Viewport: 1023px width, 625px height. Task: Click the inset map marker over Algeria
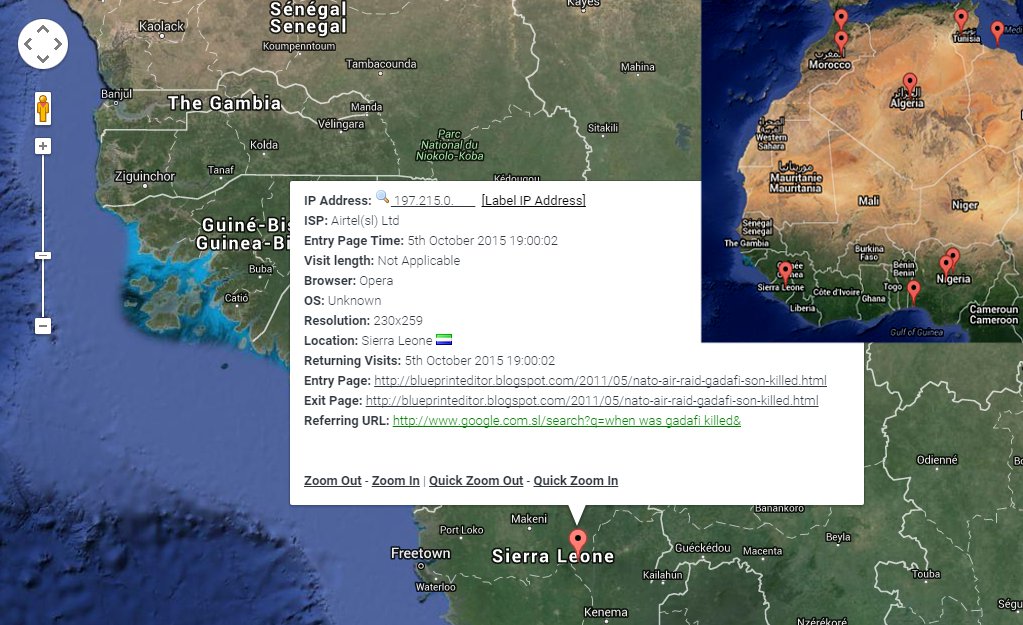[910, 85]
